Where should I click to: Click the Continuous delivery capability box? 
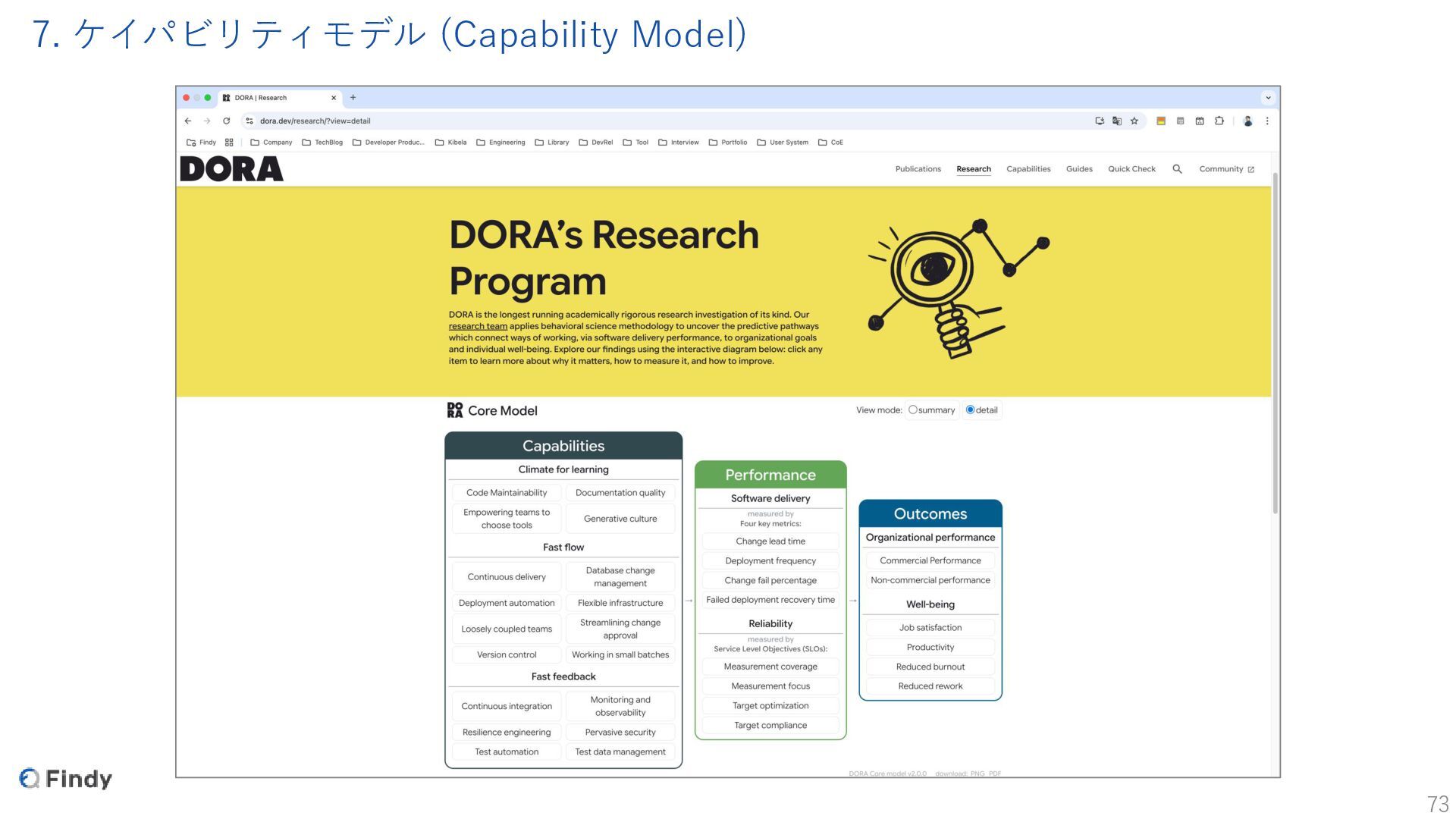507,577
